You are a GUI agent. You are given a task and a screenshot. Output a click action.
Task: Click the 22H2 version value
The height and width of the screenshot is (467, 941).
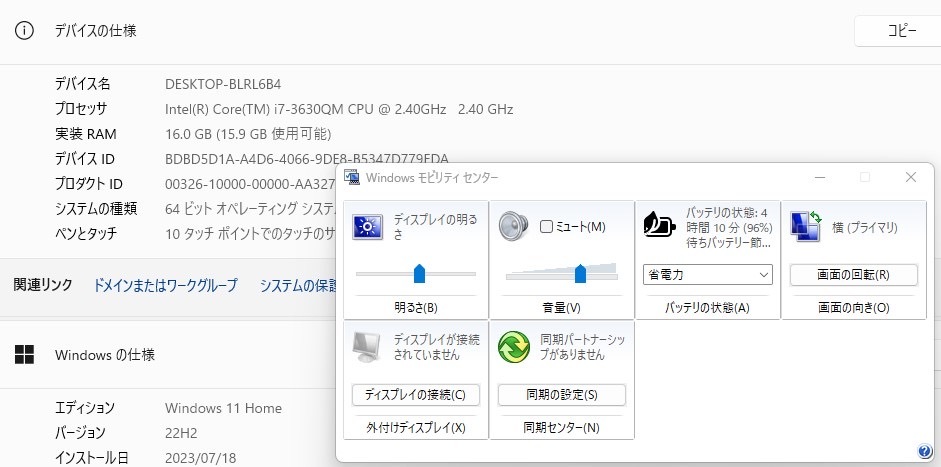click(x=181, y=433)
